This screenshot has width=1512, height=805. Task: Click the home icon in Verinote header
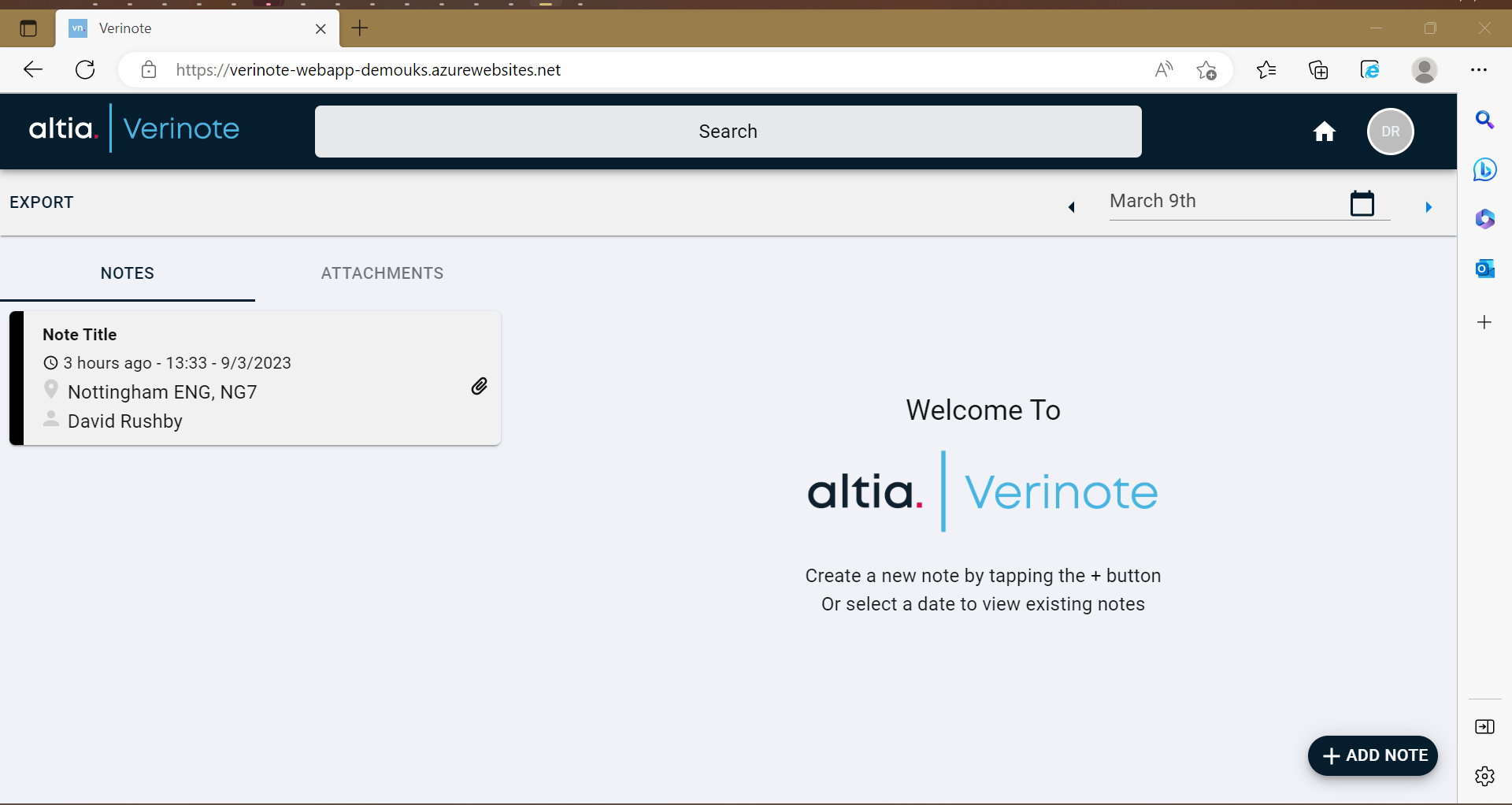[x=1325, y=132]
